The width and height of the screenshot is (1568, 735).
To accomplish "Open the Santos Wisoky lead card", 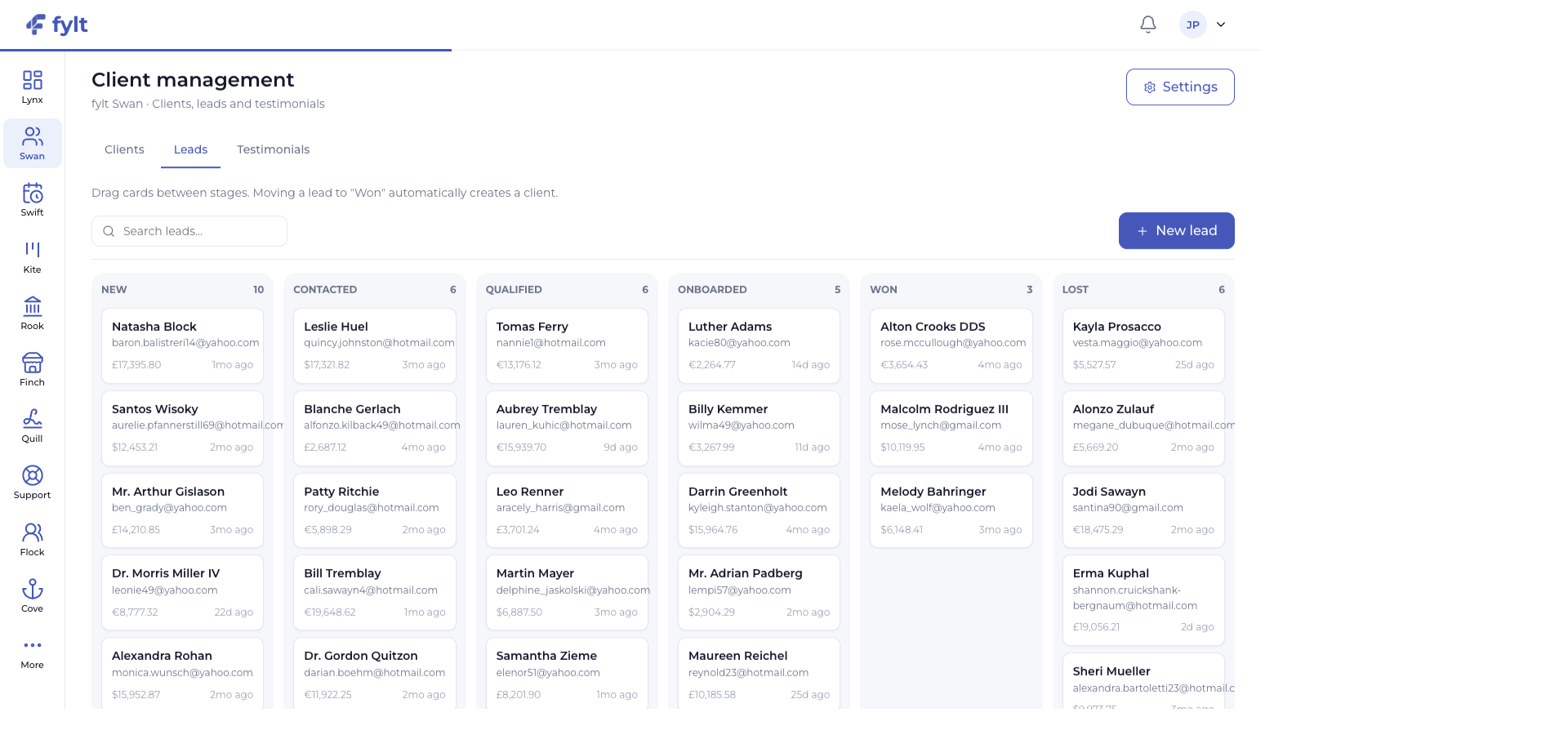I will coord(182,428).
